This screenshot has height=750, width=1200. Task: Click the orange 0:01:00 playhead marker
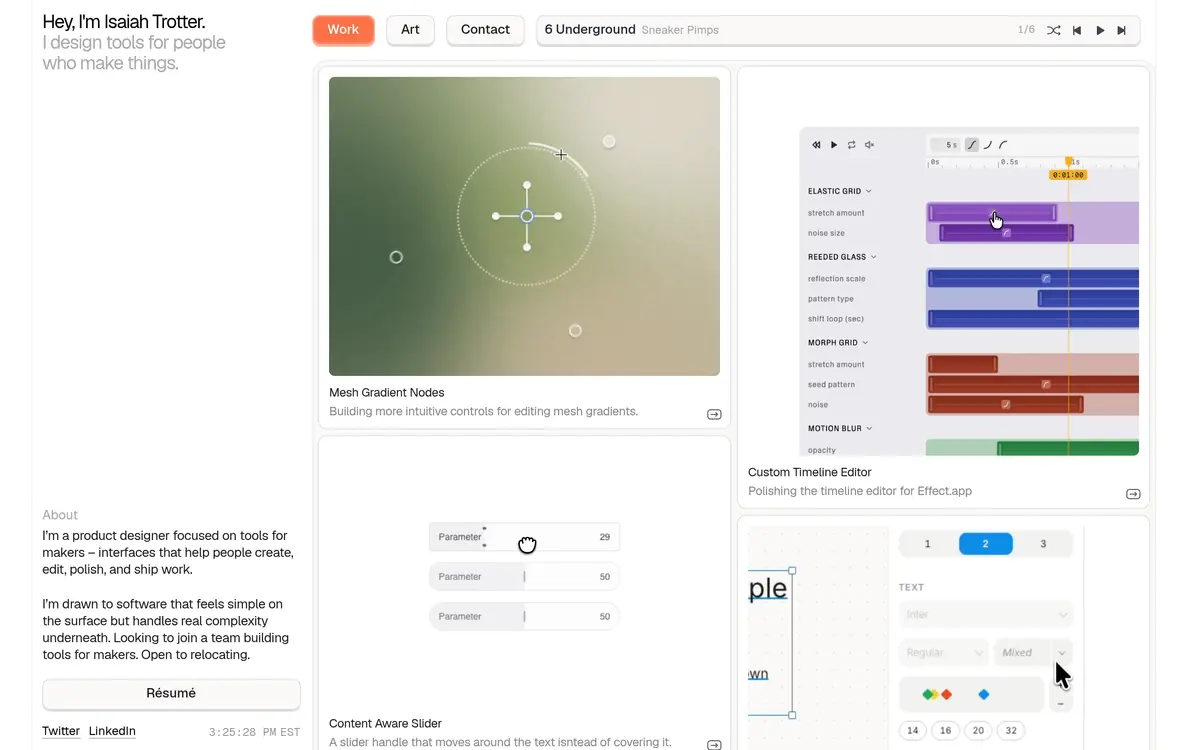(1068, 174)
